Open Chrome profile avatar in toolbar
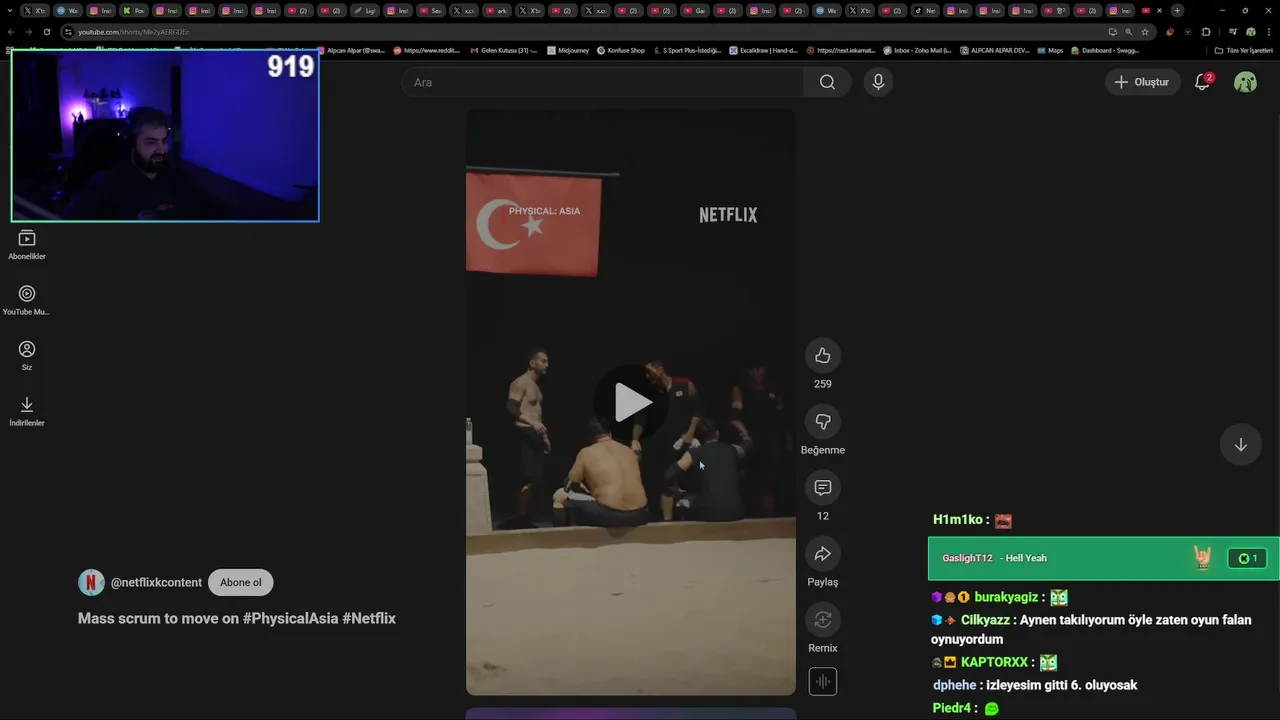This screenshot has height=720, width=1280. [1251, 32]
